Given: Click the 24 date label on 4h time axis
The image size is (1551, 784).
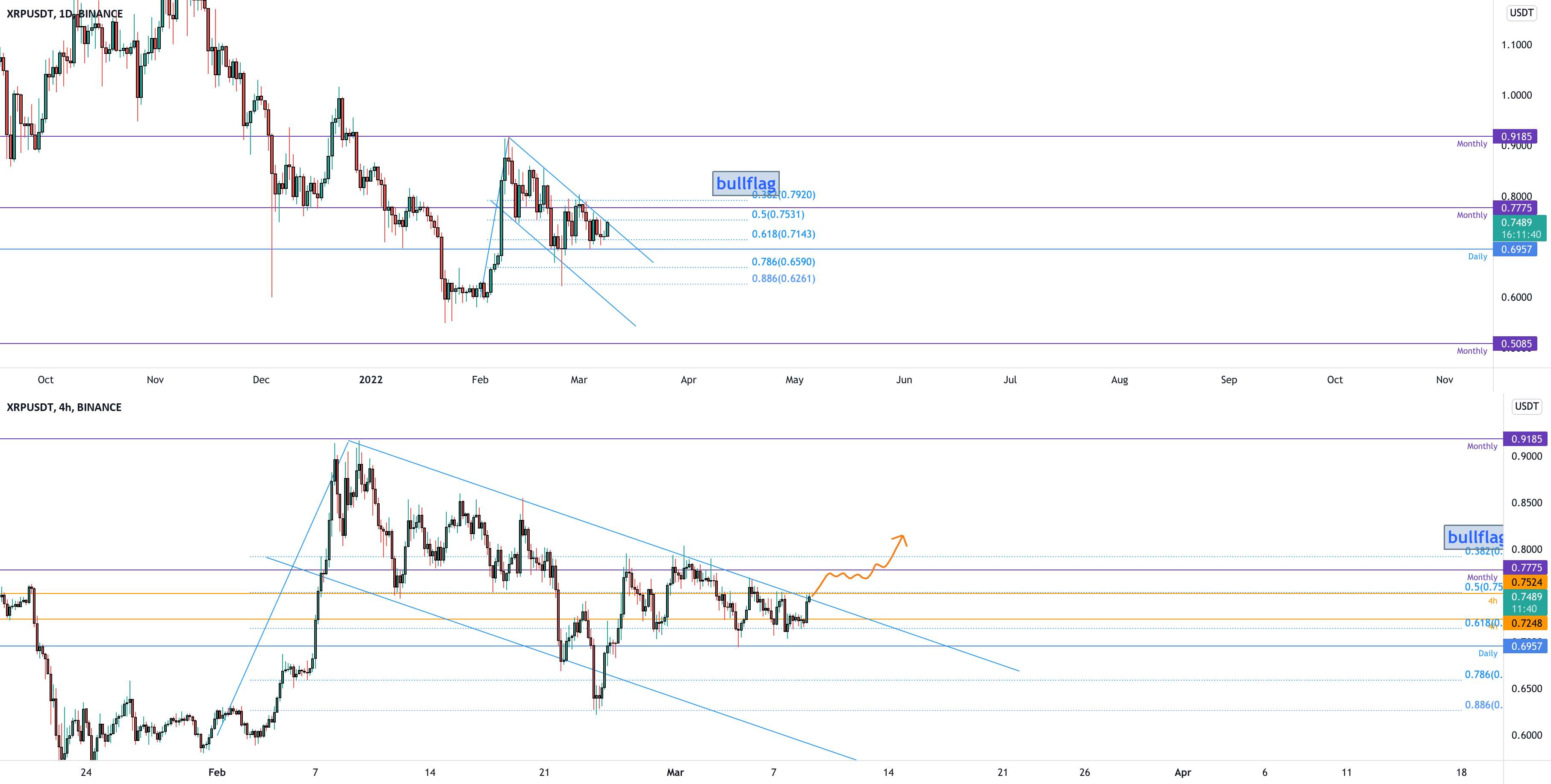Looking at the screenshot, I should 86,772.
